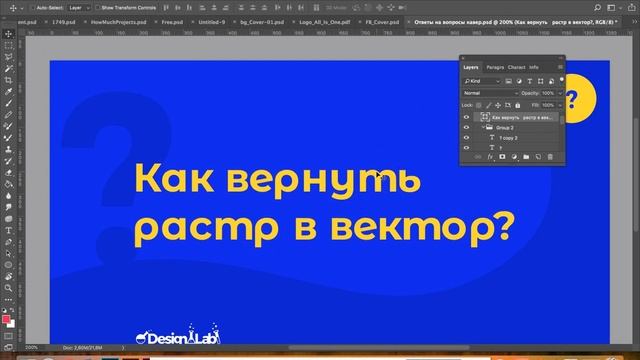Screen dimensions: 640x360
Task: Select the Hand tool
Action: [x=8, y=276]
